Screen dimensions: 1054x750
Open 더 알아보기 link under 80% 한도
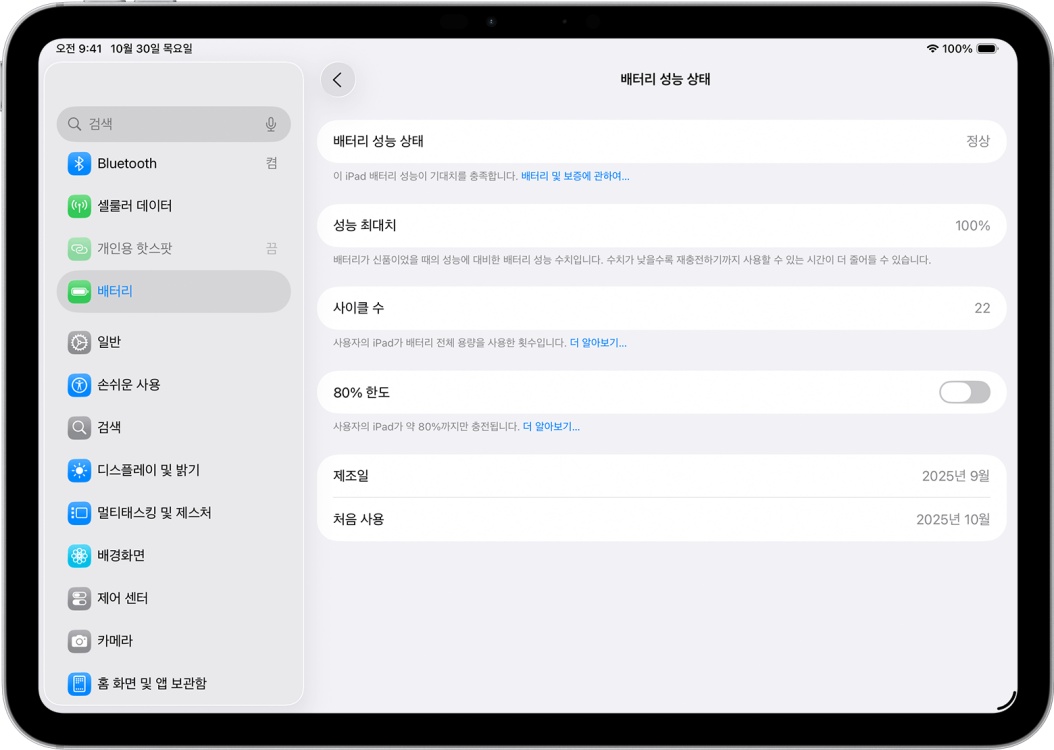coord(551,427)
